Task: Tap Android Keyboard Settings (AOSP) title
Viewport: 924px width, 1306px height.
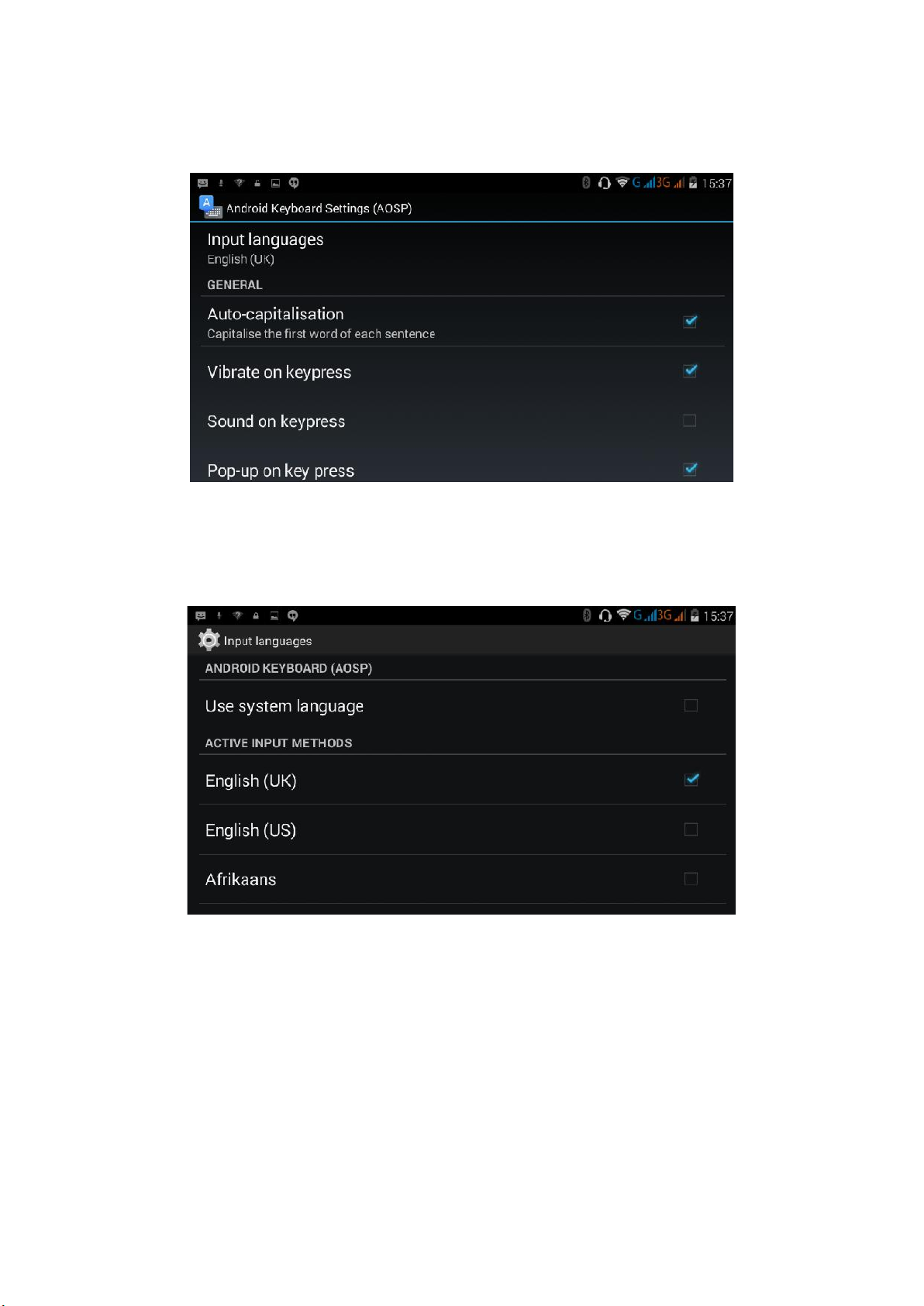Action: [319, 208]
